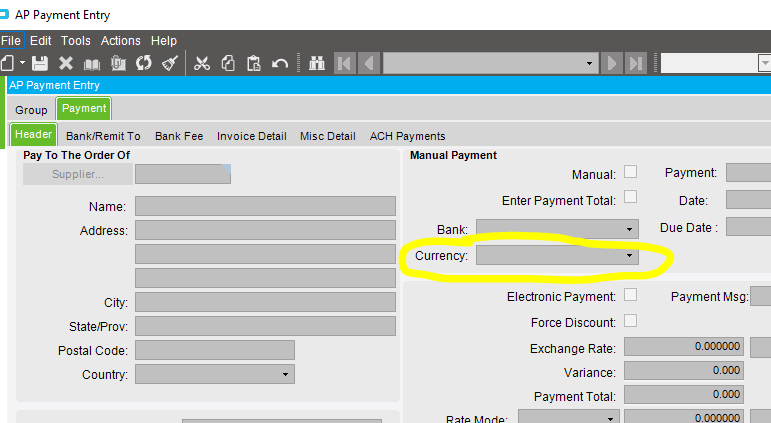The height and width of the screenshot is (423, 771).
Task: Undo the last change with the curved arrow
Action: (280, 63)
